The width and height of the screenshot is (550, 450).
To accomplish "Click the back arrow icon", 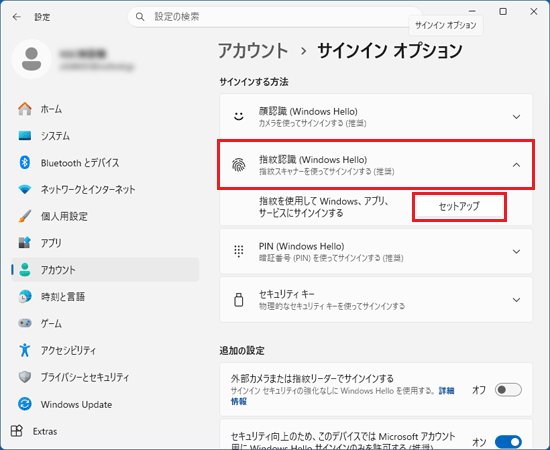I will 16,16.
